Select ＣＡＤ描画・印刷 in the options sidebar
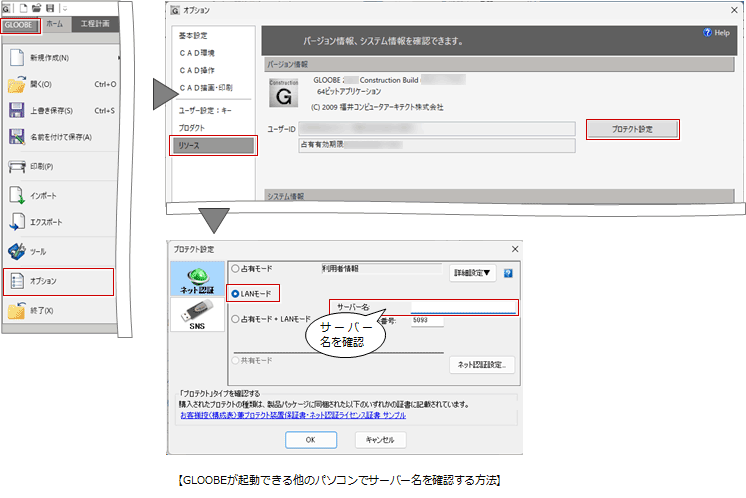The height and width of the screenshot is (498, 746). click(x=206, y=88)
